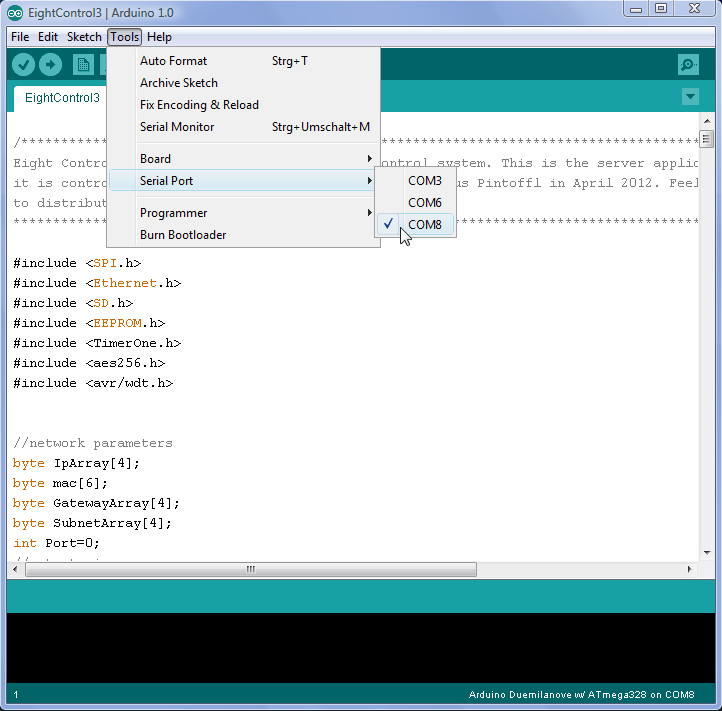Click the horizontal scrollbar thumb

point(251,569)
